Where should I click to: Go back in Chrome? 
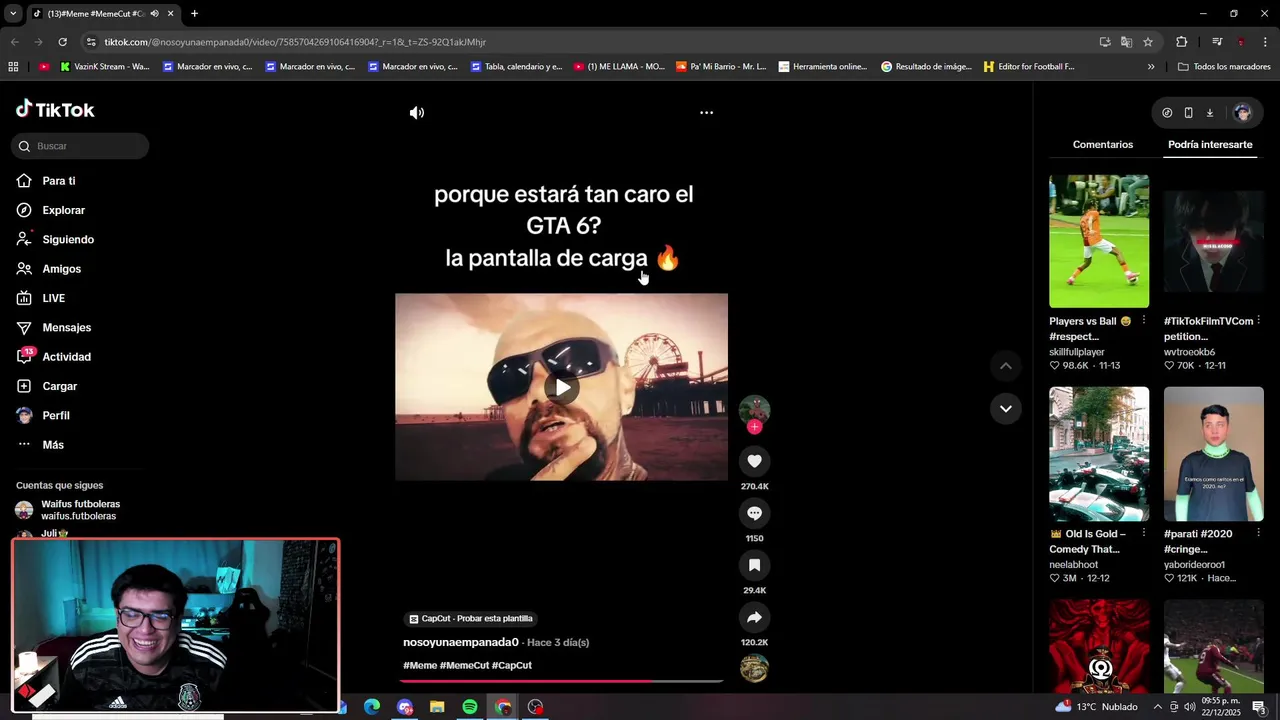(x=14, y=42)
